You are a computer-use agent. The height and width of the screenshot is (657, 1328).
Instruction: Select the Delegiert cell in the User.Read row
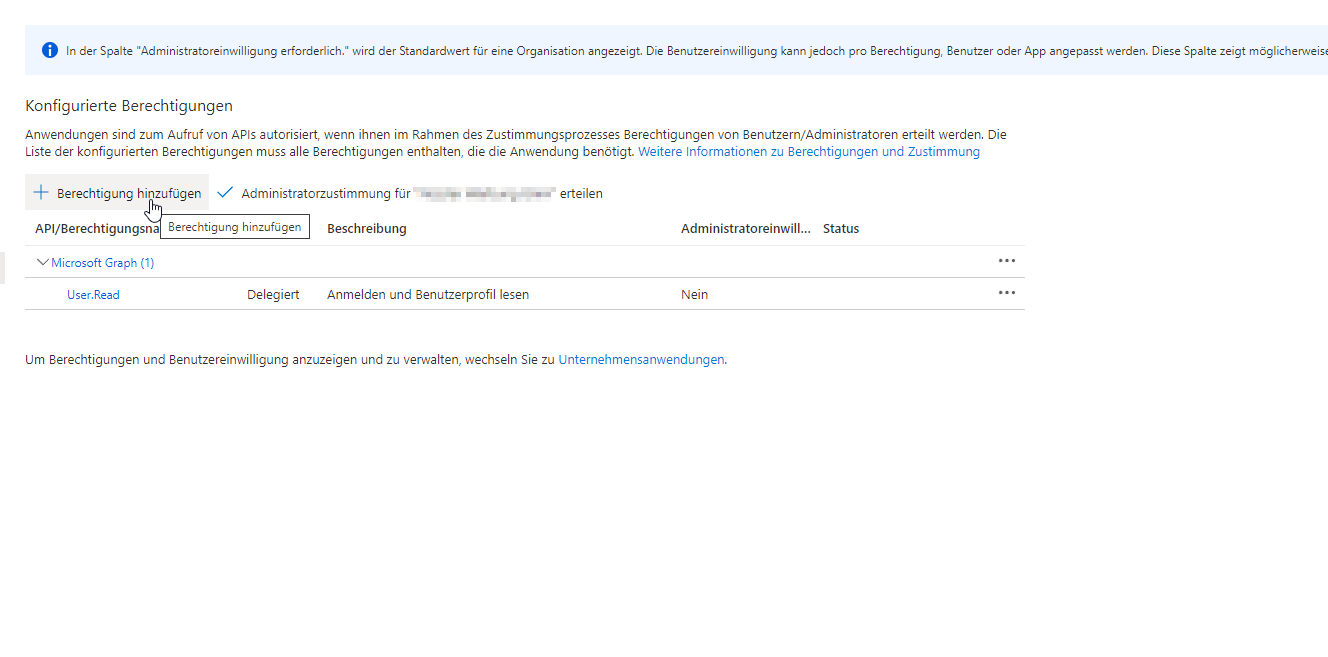click(273, 295)
